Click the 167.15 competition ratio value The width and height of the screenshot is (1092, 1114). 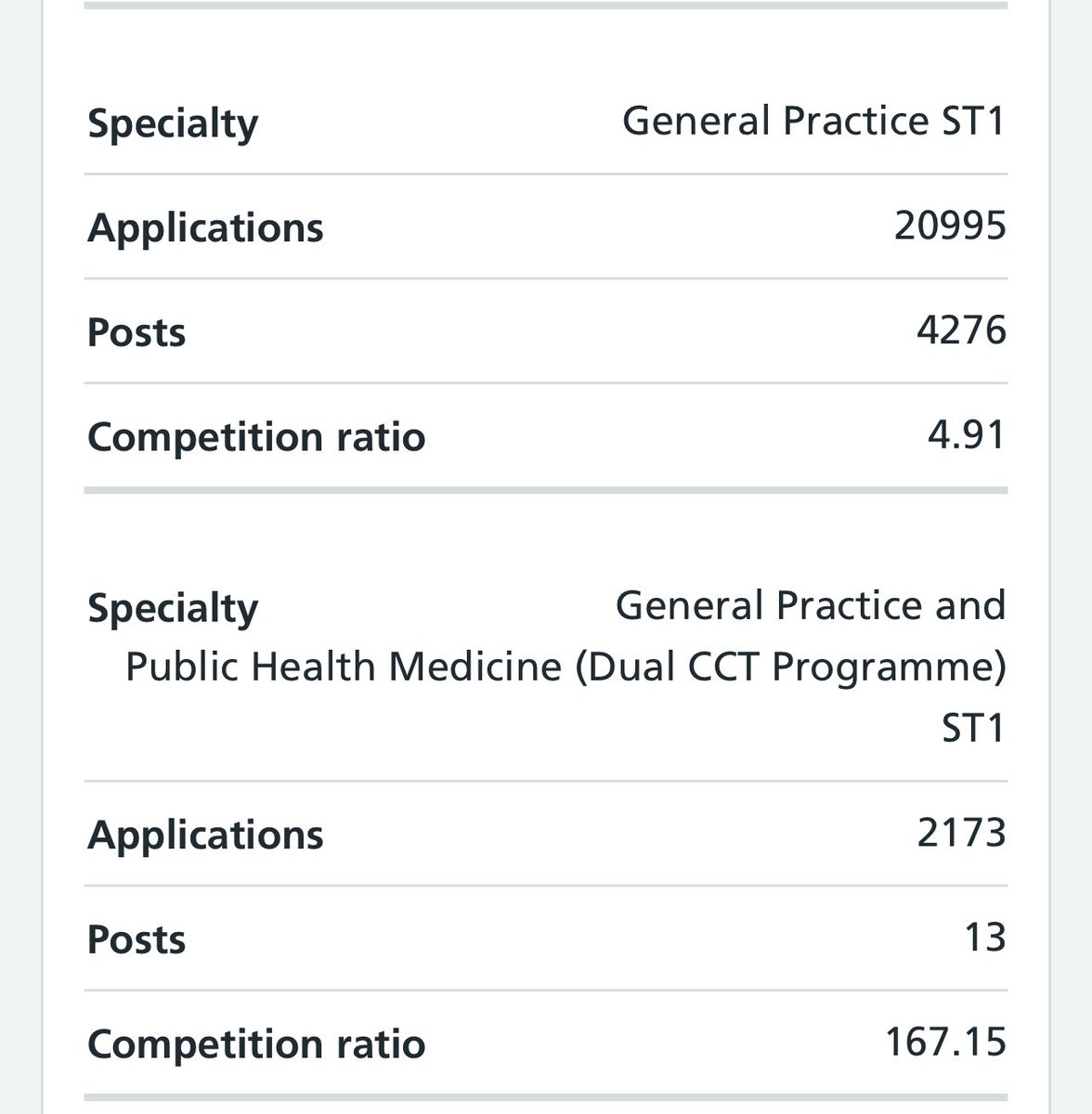(x=945, y=1042)
